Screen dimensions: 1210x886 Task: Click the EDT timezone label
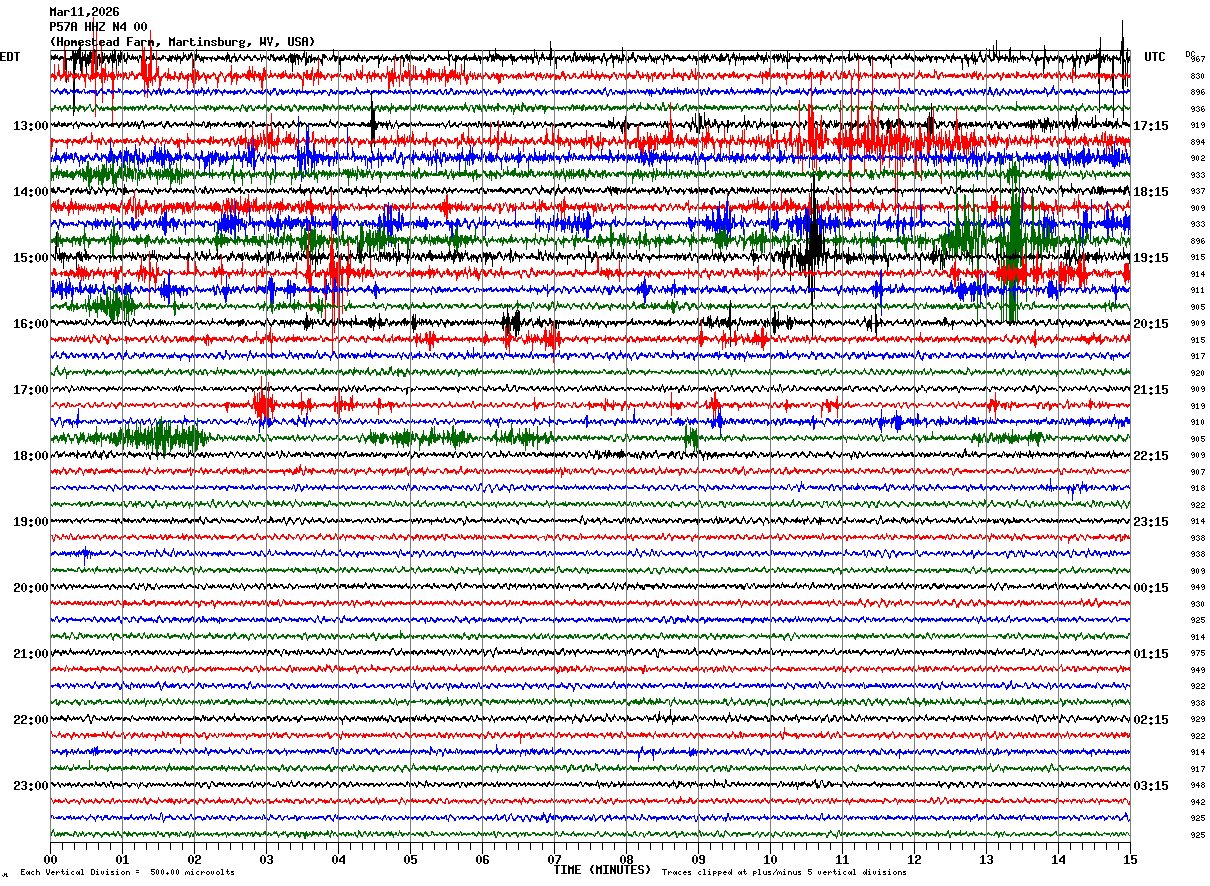[x=10, y=57]
